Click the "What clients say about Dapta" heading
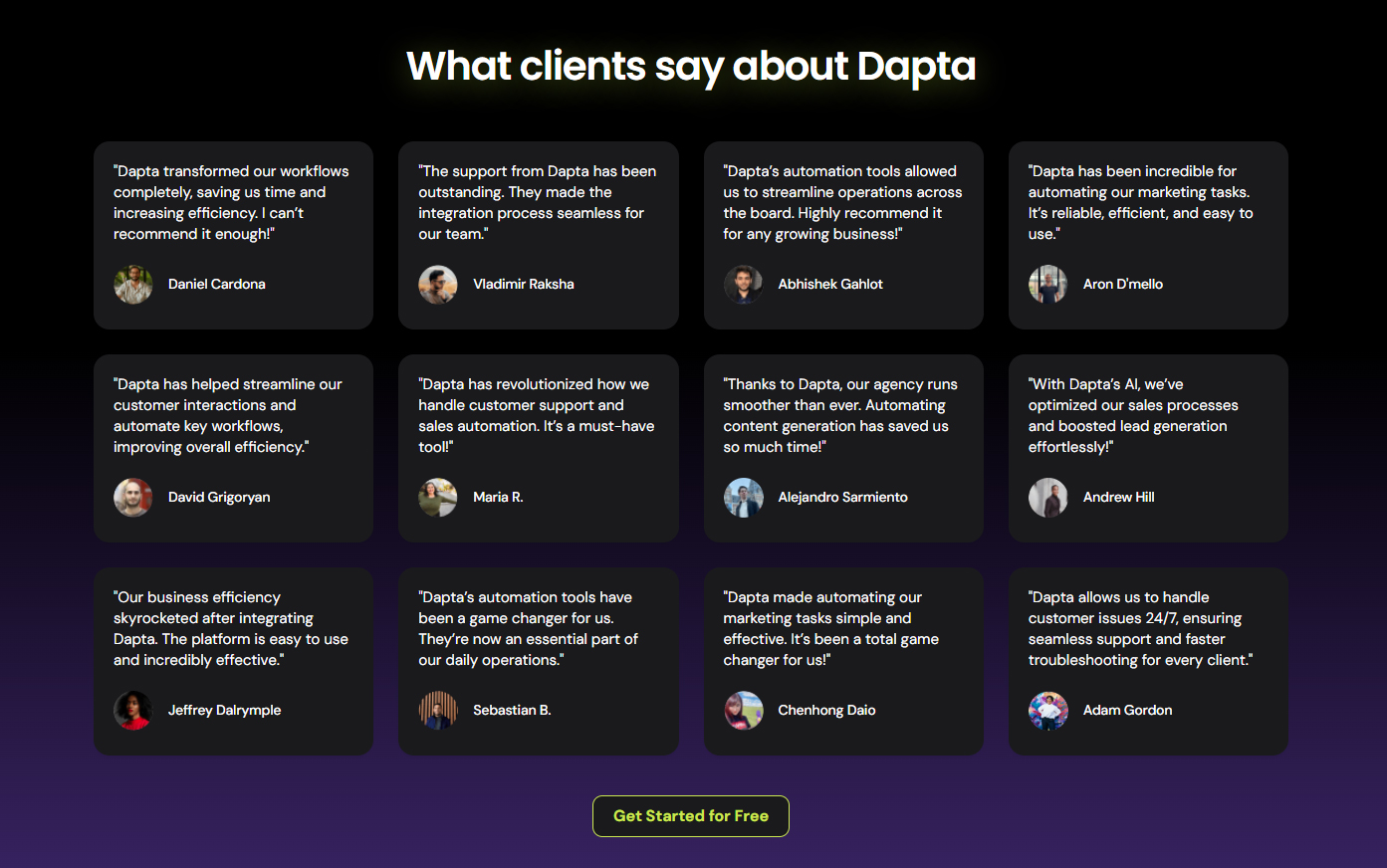This screenshot has width=1387, height=868. click(691, 67)
